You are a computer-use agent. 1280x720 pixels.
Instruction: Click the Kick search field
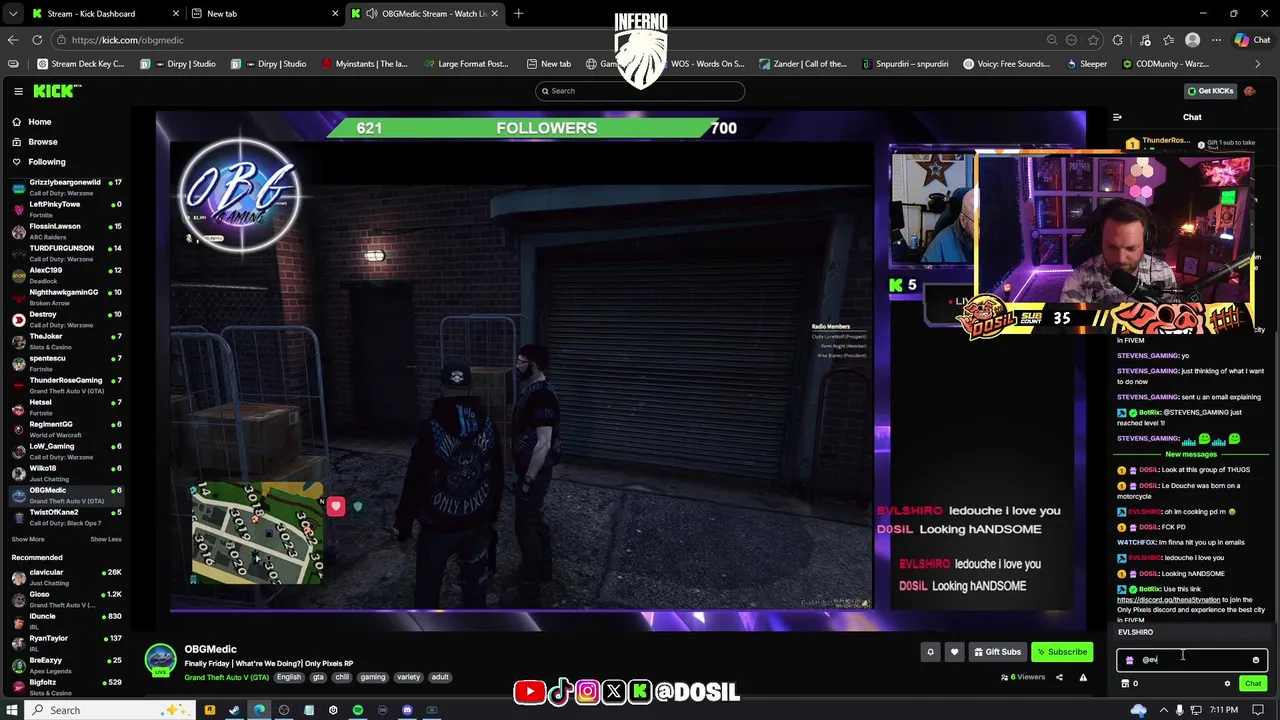pos(640,91)
